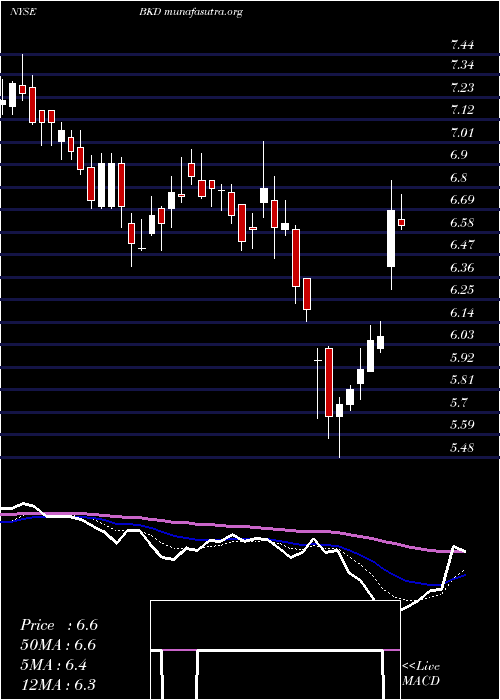Click the 5.7 price axis label

(x=458, y=402)
